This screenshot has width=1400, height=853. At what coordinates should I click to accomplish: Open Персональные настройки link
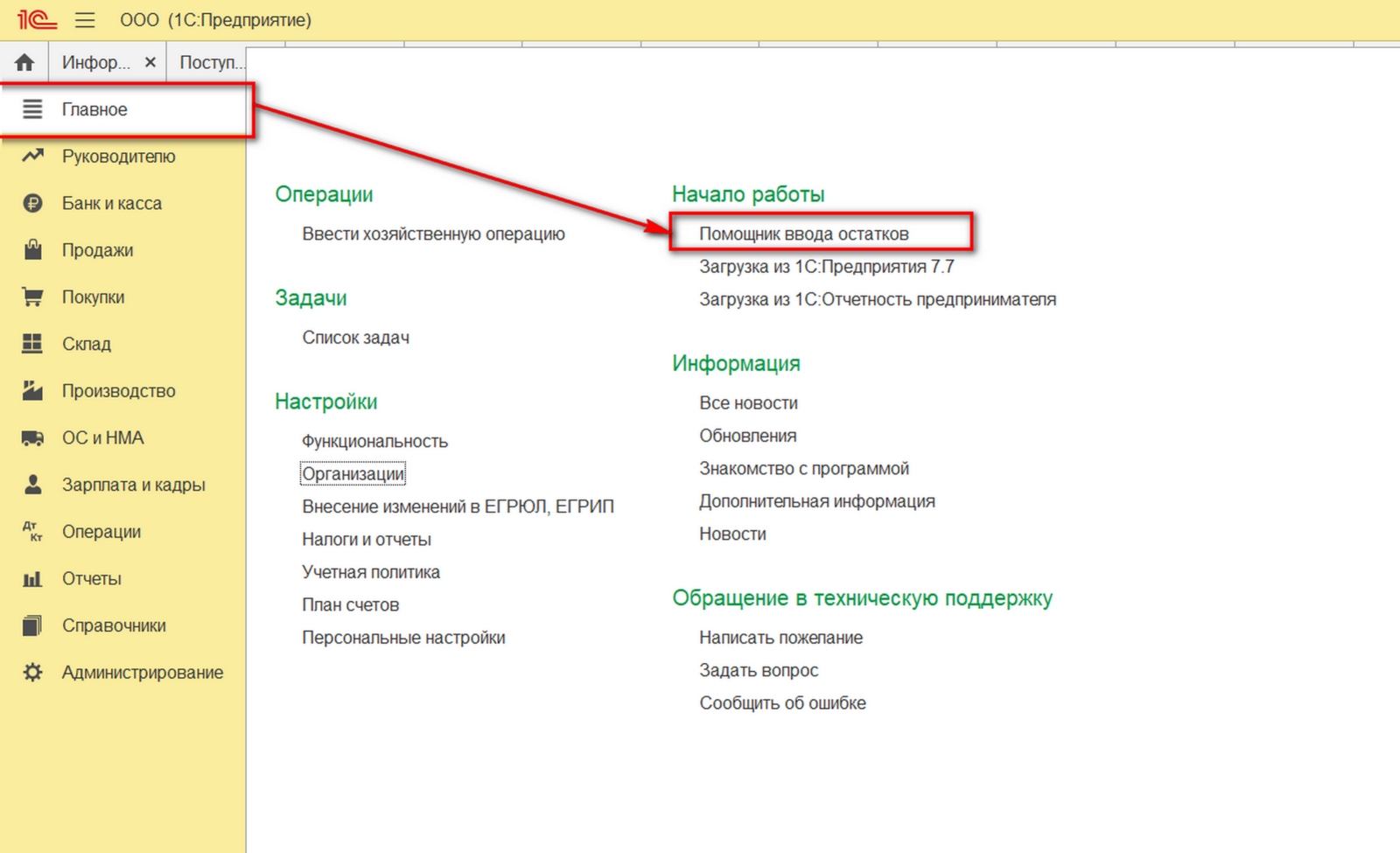404,638
